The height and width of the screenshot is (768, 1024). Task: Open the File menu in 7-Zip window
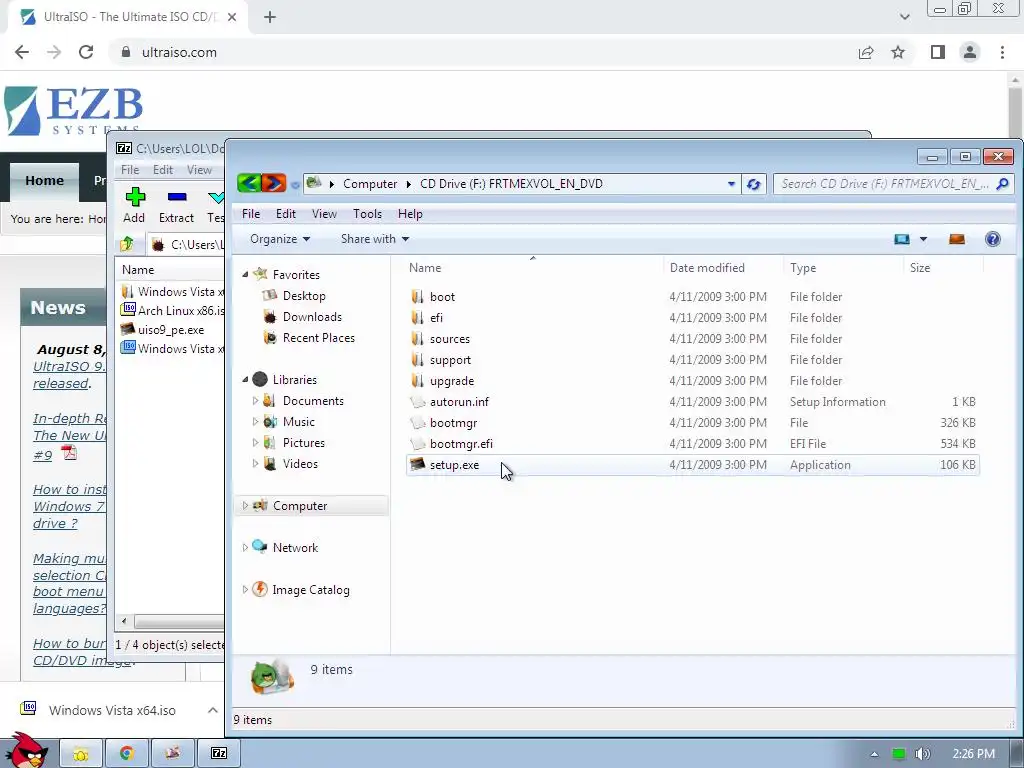point(130,170)
